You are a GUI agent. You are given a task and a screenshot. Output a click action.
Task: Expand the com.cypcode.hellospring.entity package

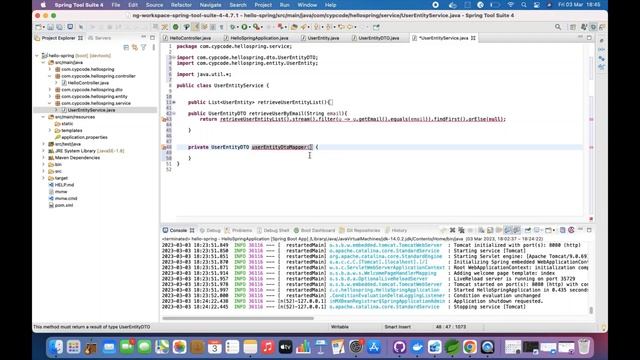coord(50,96)
